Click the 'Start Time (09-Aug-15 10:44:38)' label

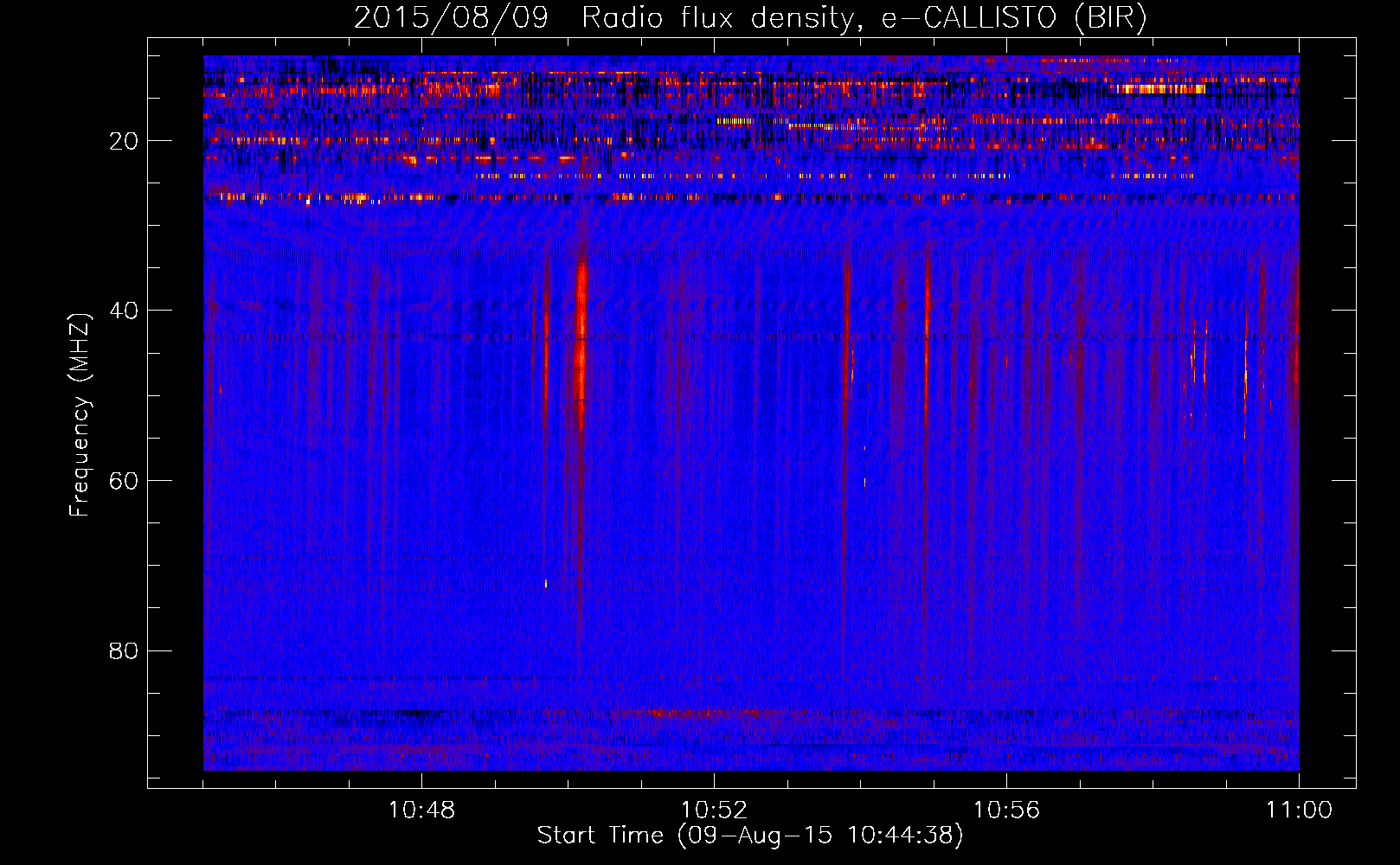tap(749, 836)
